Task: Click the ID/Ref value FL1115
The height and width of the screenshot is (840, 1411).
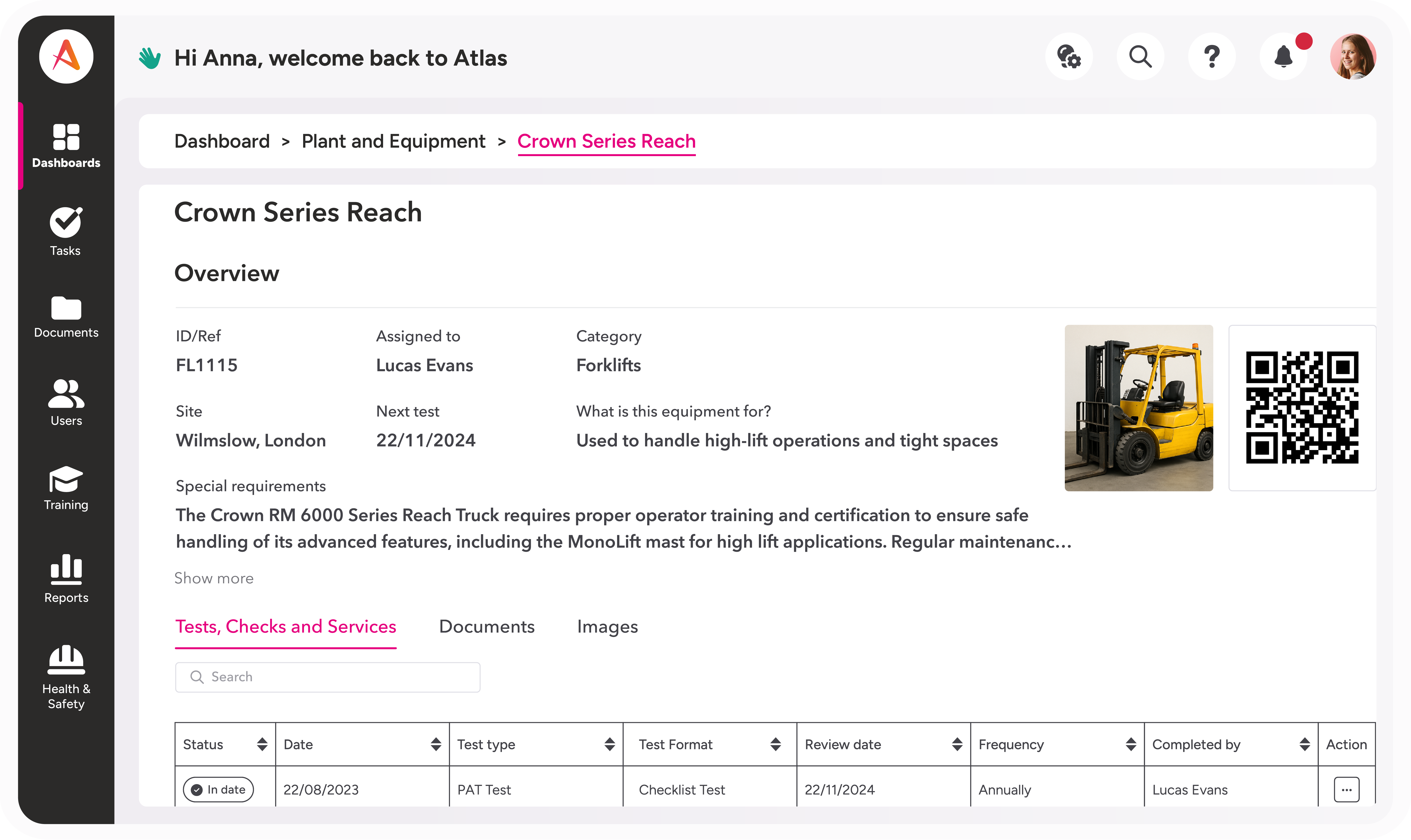Action: [x=207, y=365]
